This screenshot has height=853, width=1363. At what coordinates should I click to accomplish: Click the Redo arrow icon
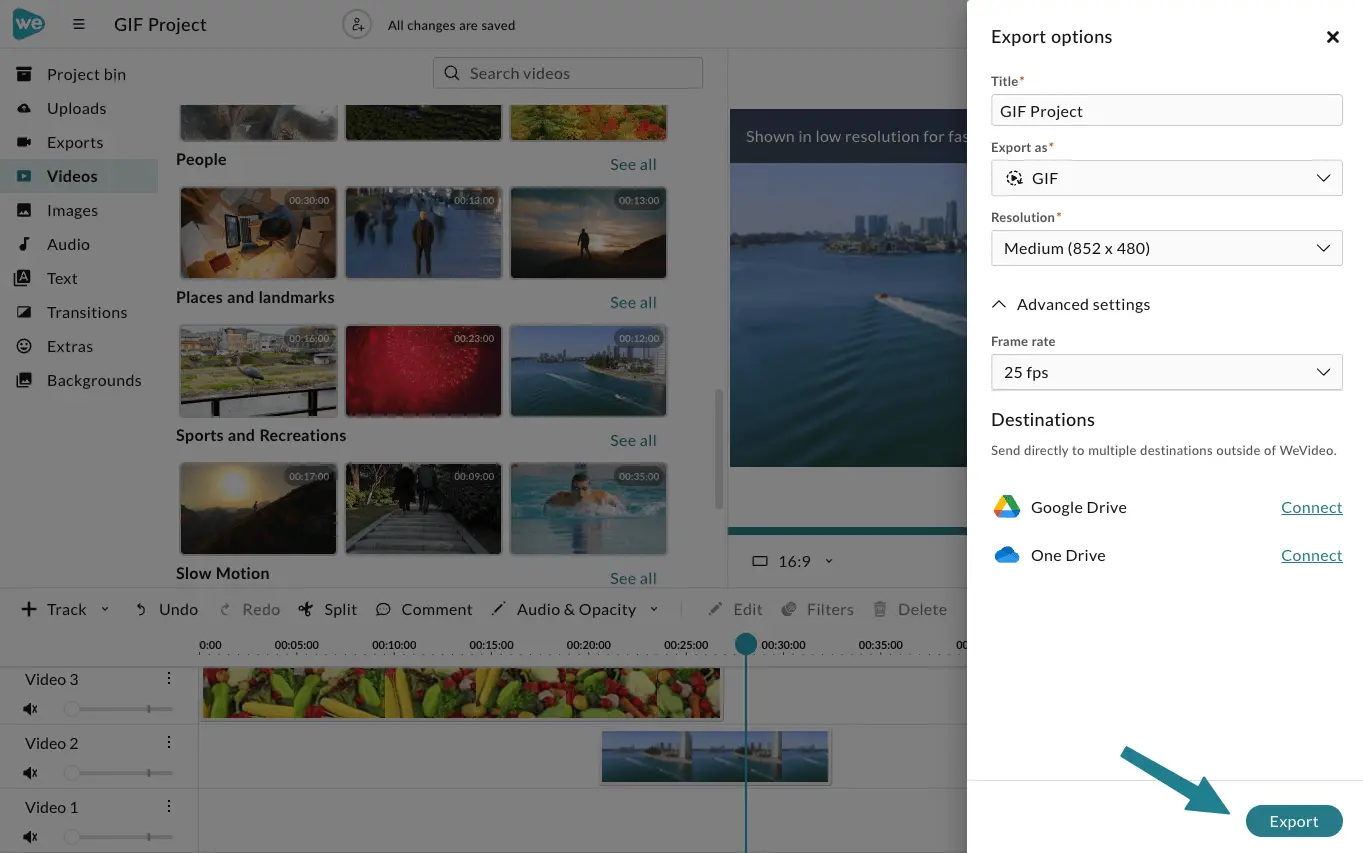point(225,609)
